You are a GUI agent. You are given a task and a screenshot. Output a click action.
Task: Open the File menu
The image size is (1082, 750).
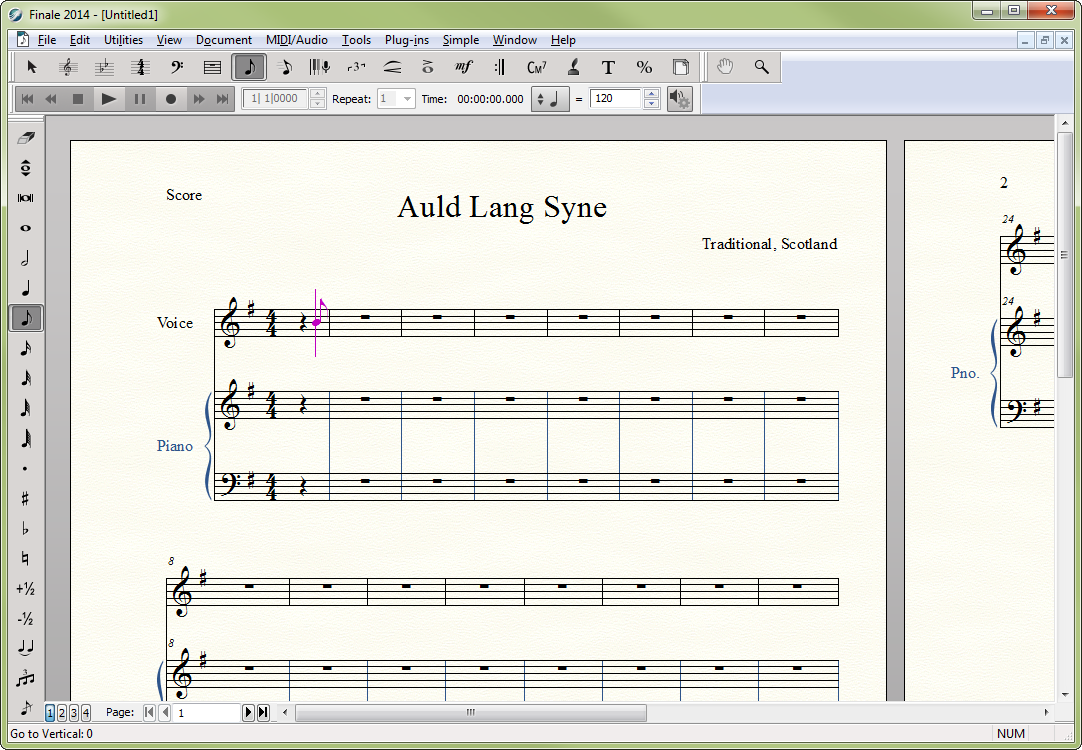[x=47, y=40]
